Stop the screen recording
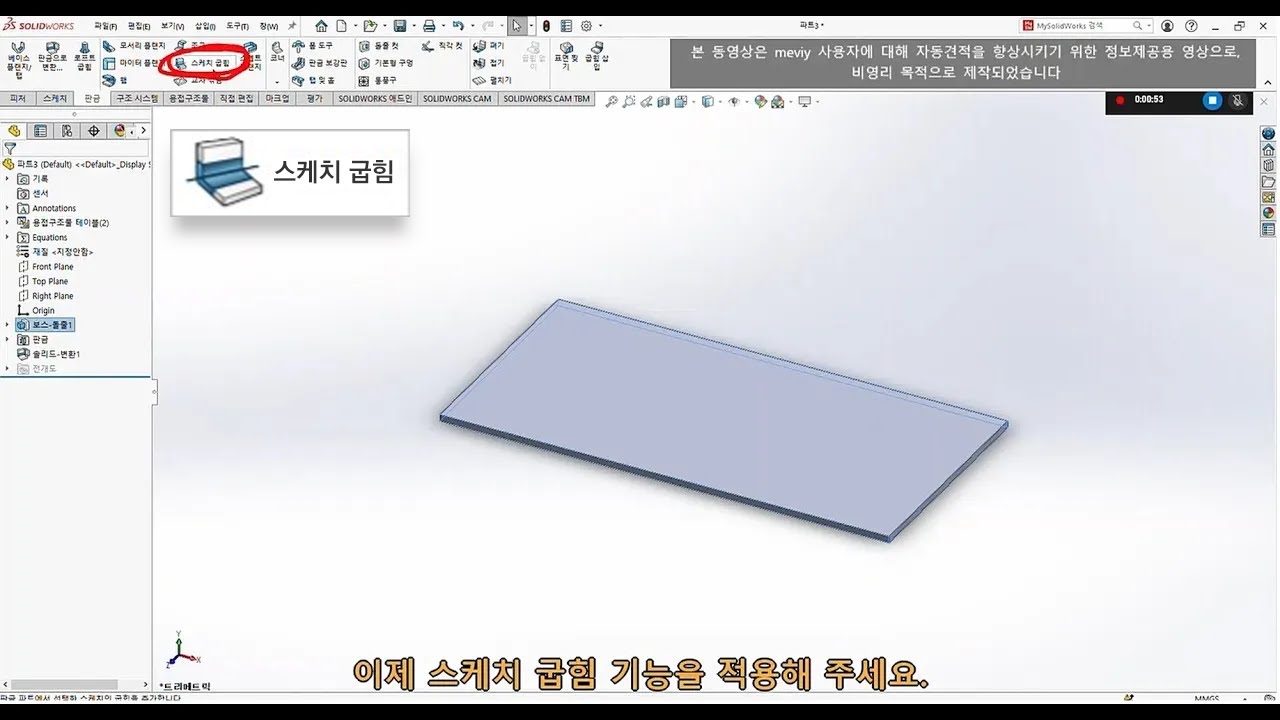This screenshot has width=1280, height=720. tap(1212, 100)
